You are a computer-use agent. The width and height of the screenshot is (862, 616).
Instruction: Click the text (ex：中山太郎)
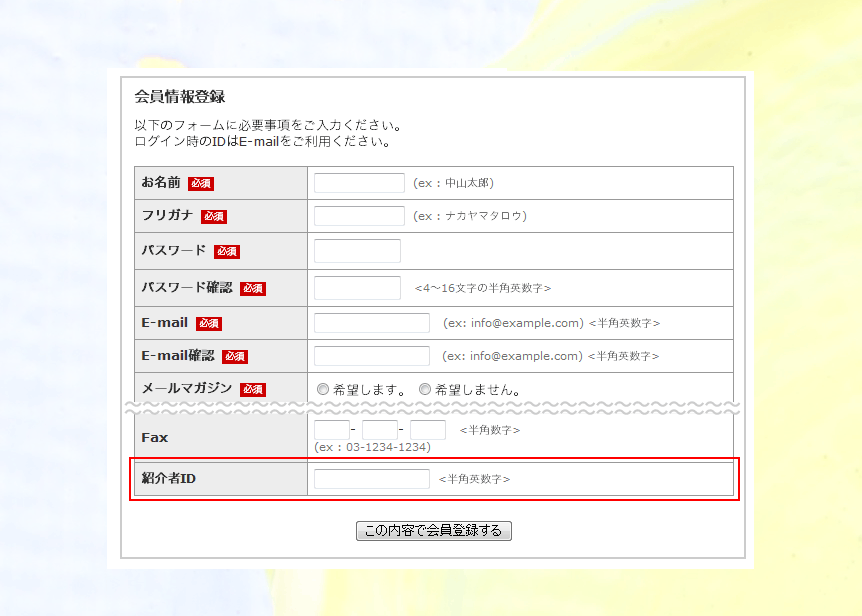(x=454, y=183)
